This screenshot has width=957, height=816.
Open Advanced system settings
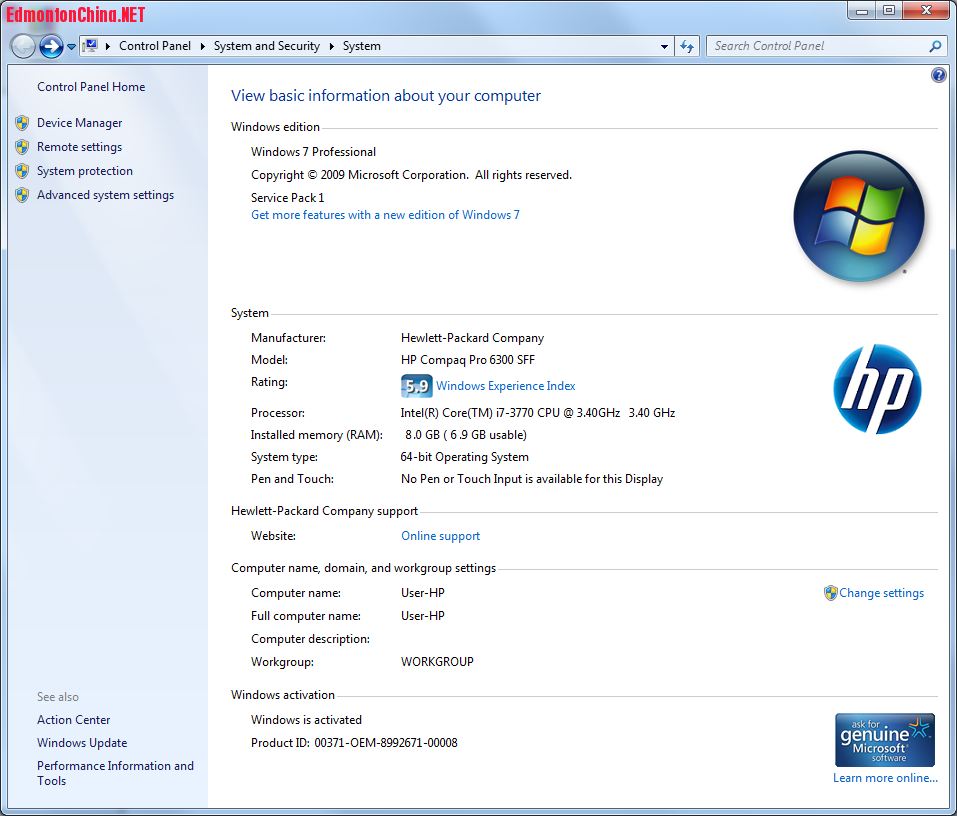(x=105, y=195)
